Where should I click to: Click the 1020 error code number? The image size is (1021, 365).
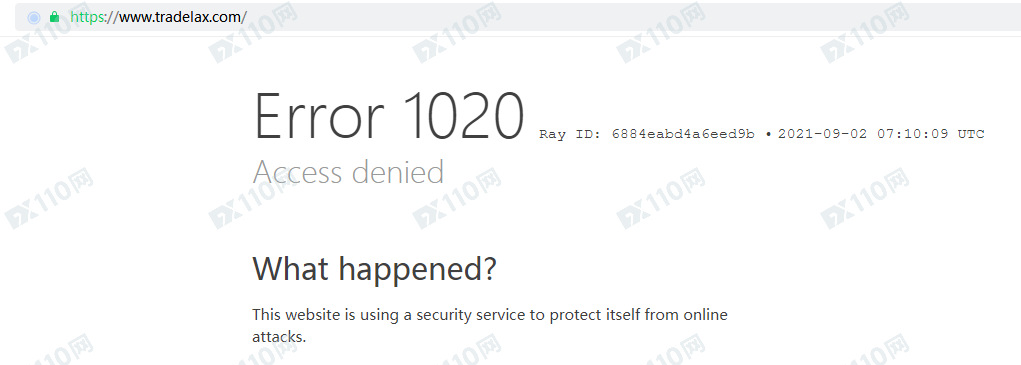point(462,116)
